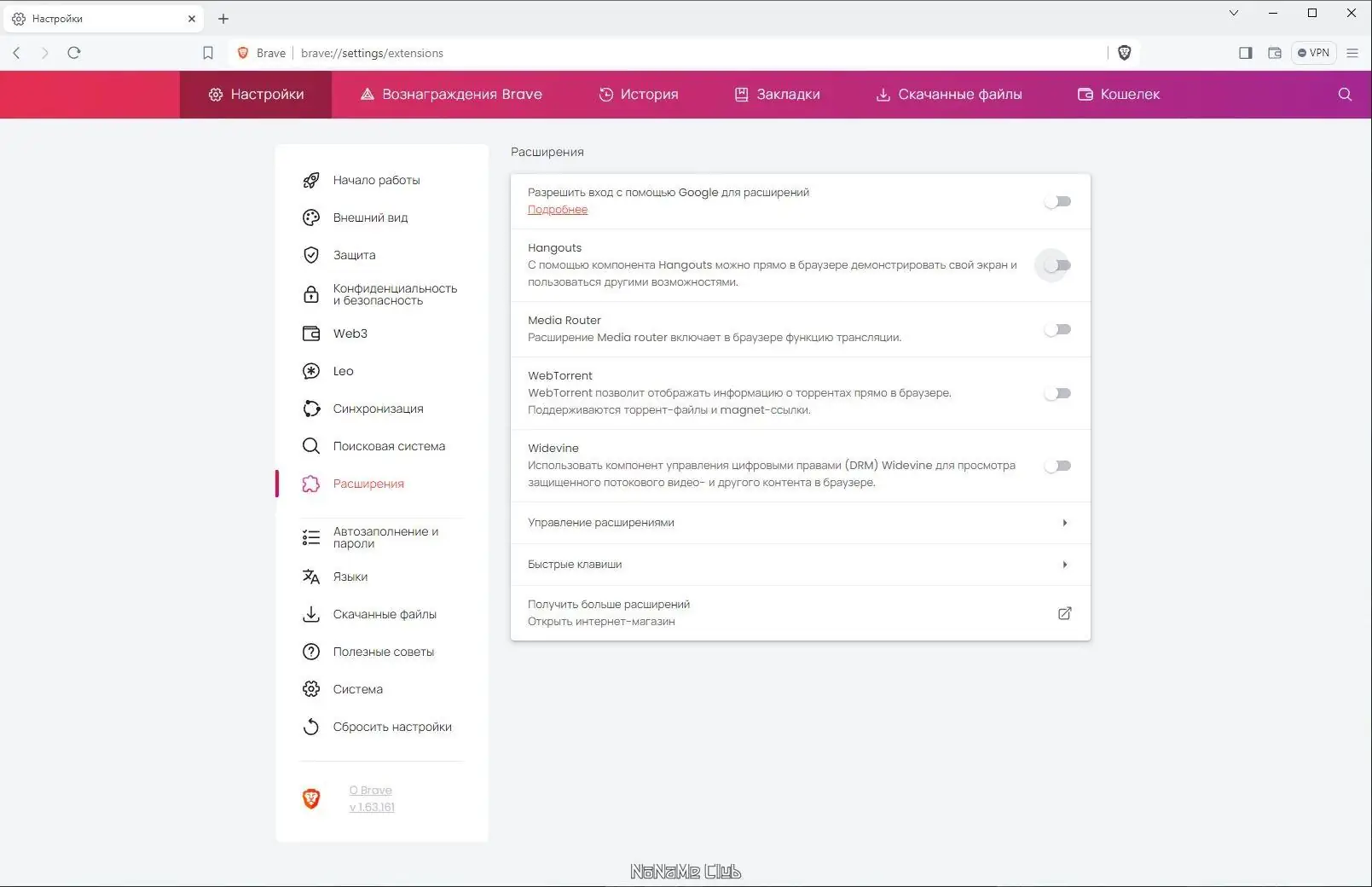Viewport: 1372px width, 887px height.
Task: Open the История menu item
Action: pos(639,94)
